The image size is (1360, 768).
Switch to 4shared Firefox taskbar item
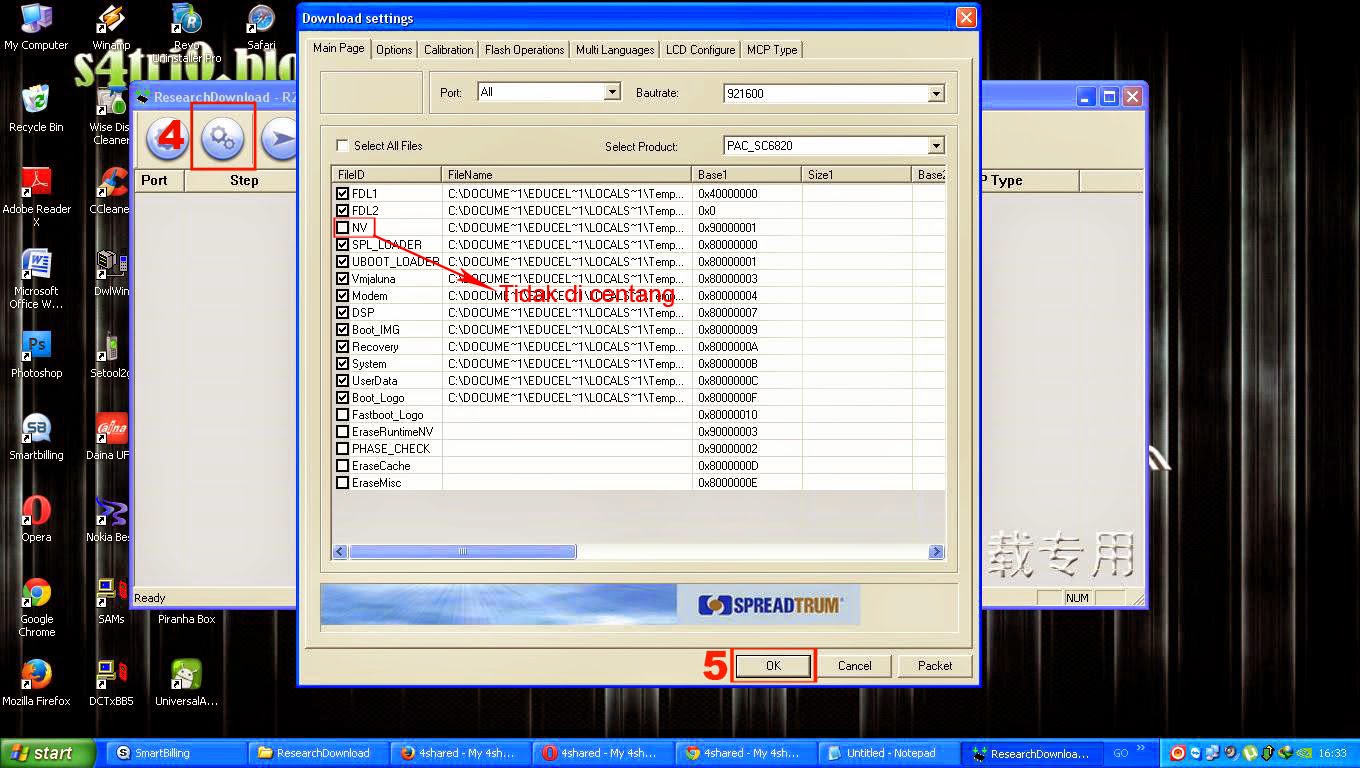462,753
